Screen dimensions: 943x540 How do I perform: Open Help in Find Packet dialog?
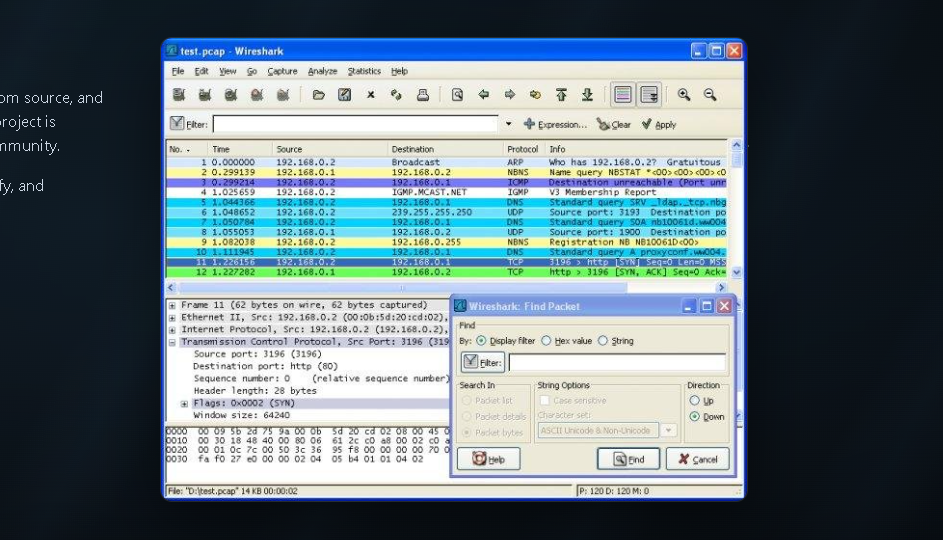488,459
